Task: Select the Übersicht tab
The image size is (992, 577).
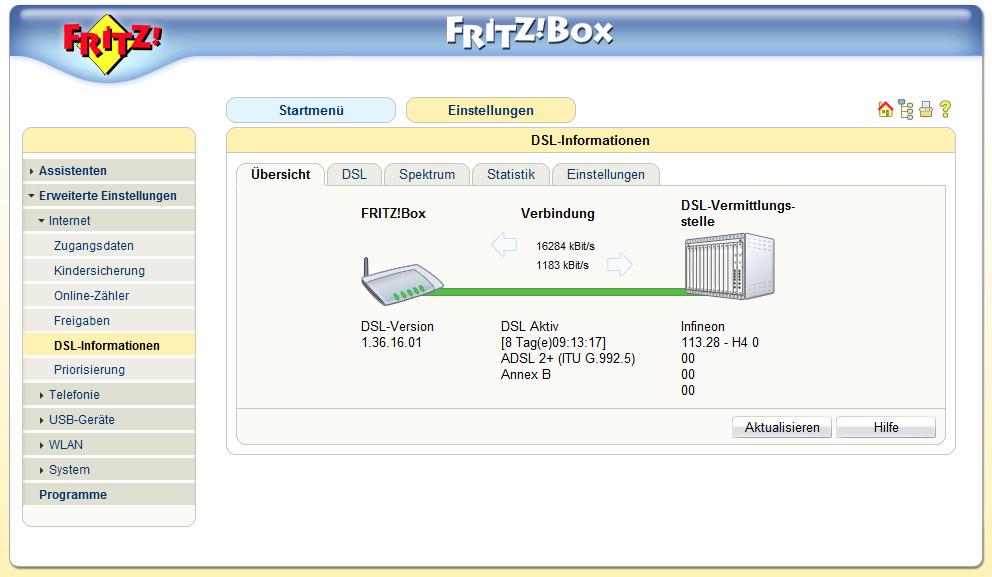Action: pos(280,175)
